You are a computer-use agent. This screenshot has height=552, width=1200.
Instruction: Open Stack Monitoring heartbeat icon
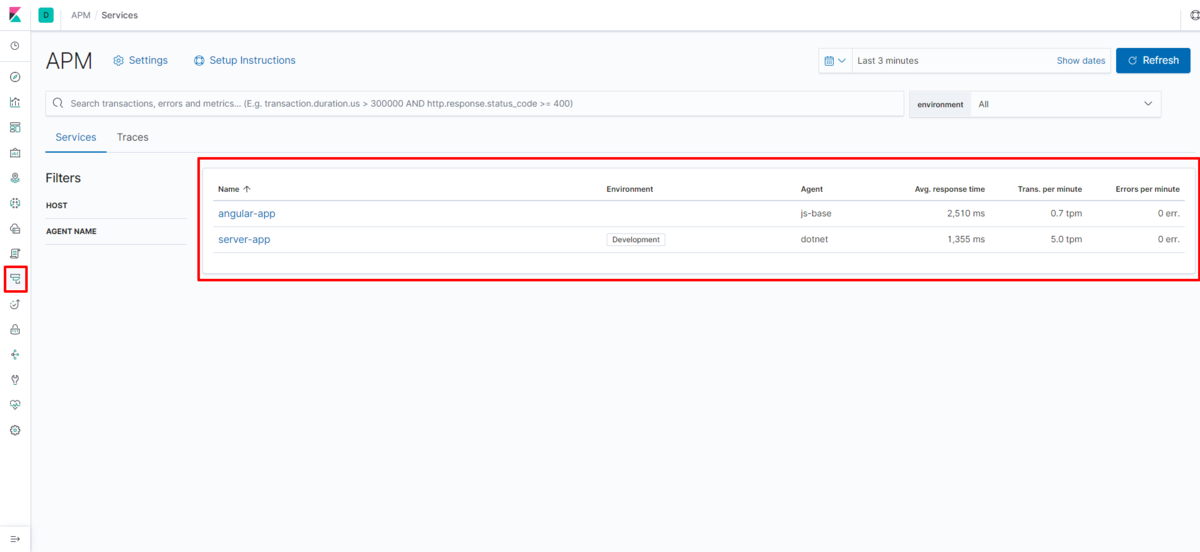[x=15, y=405]
